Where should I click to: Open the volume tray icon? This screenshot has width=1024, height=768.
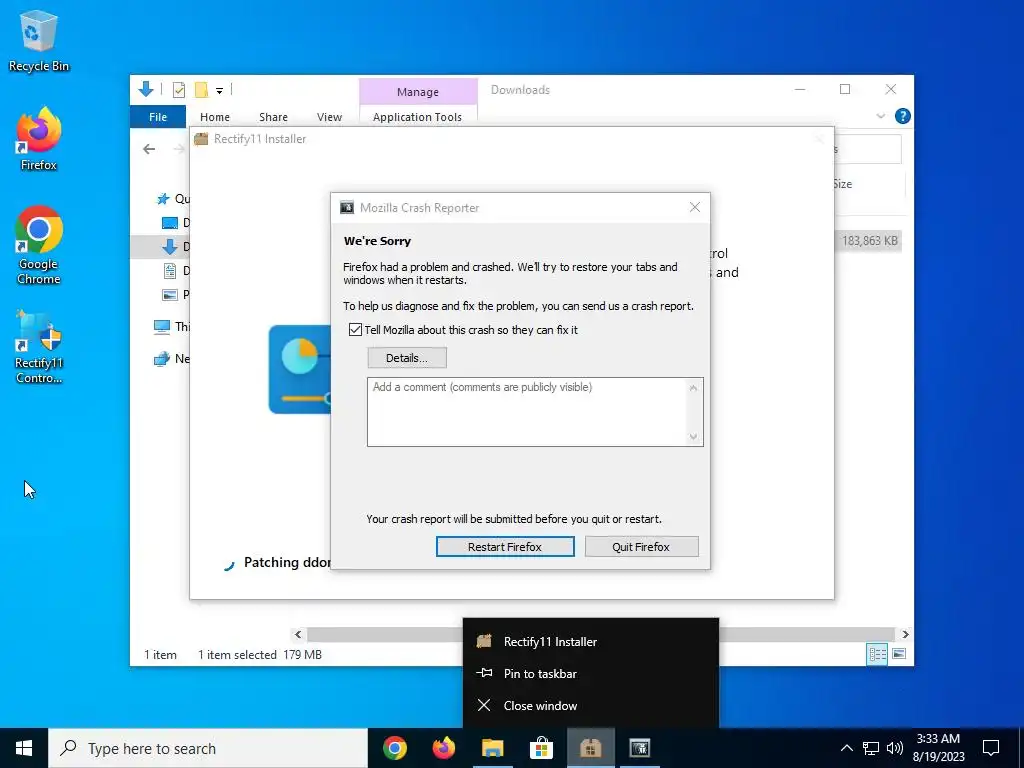click(895, 748)
